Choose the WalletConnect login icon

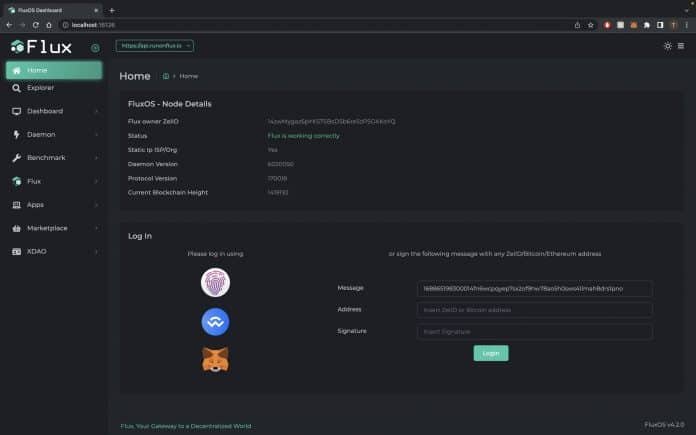coord(215,321)
